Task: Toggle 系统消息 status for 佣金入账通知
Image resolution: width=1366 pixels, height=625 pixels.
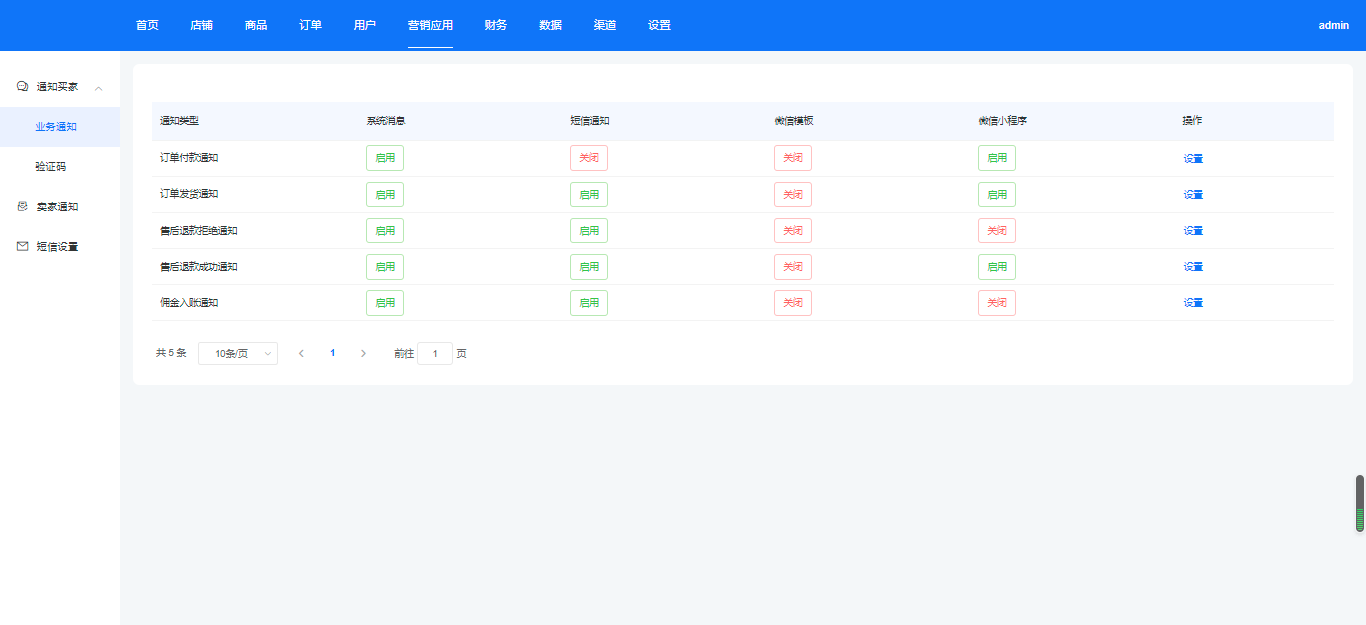Action: pyautogui.click(x=384, y=302)
